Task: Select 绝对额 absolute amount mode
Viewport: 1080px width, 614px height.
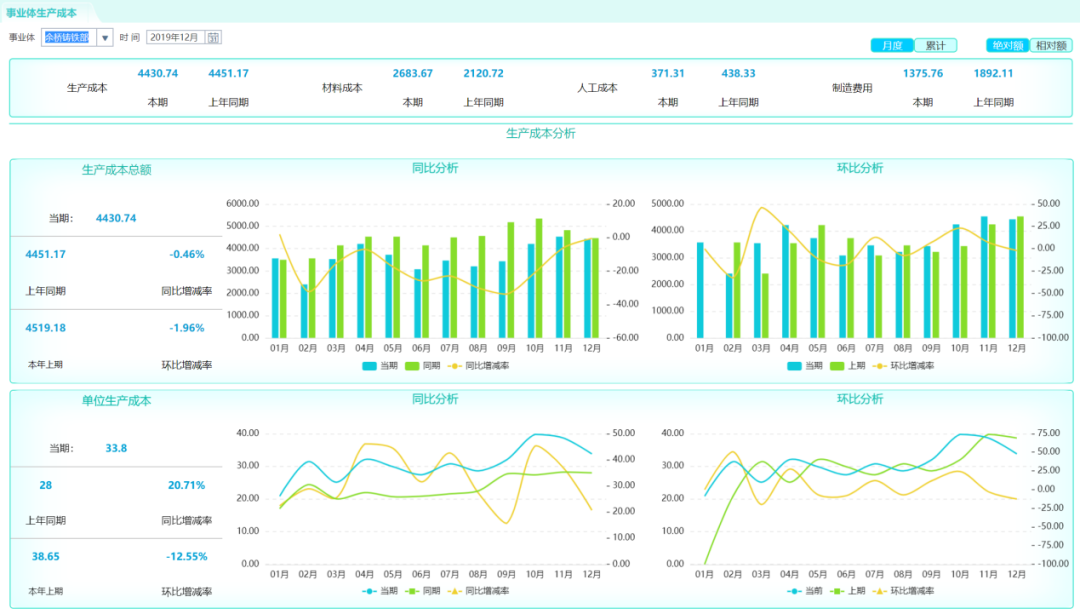Action: pos(1007,45)
